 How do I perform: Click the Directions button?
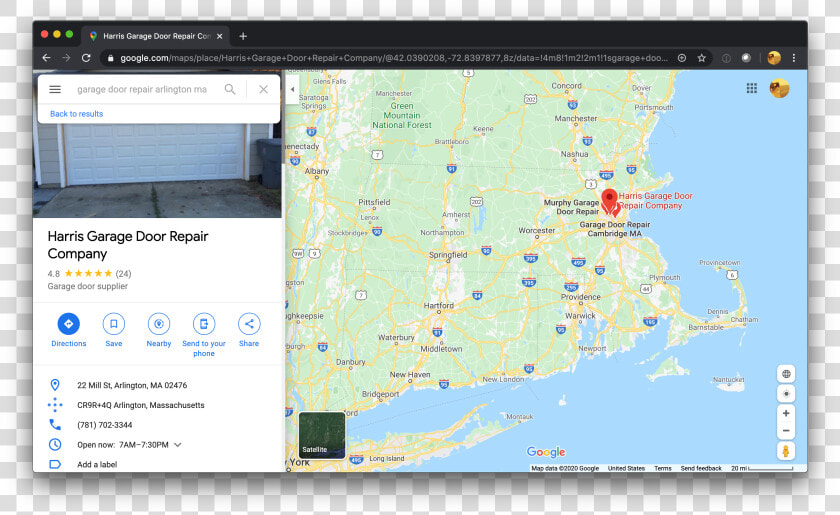69,324
